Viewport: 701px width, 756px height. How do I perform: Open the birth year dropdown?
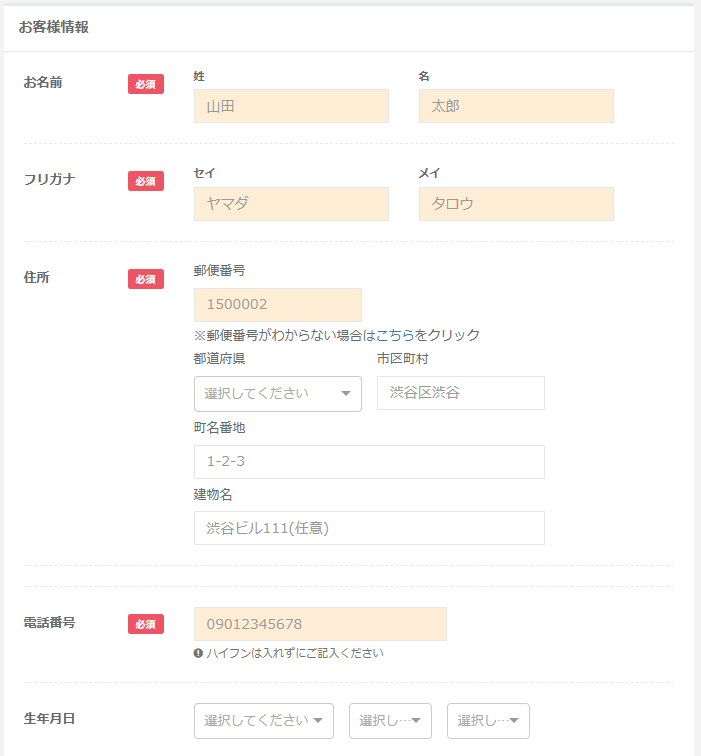tap(264, 721)
